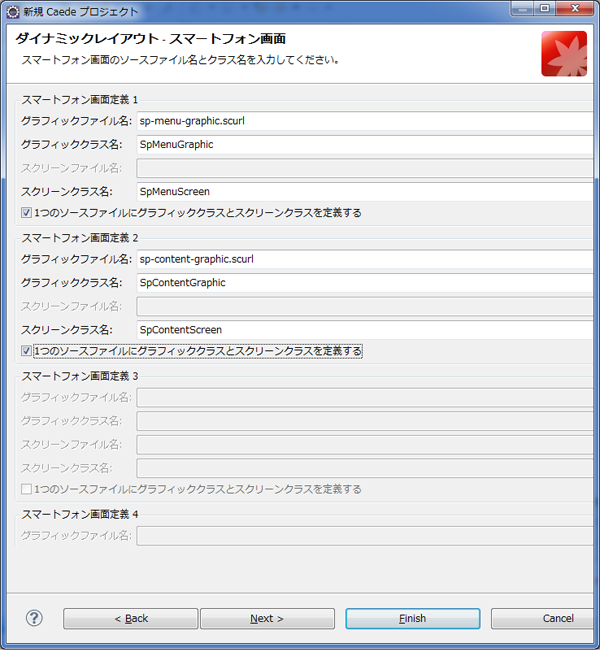Viewport: 600px width, 659px height.
Task: Click the help question mark icon
Action: tap(34, 618)
